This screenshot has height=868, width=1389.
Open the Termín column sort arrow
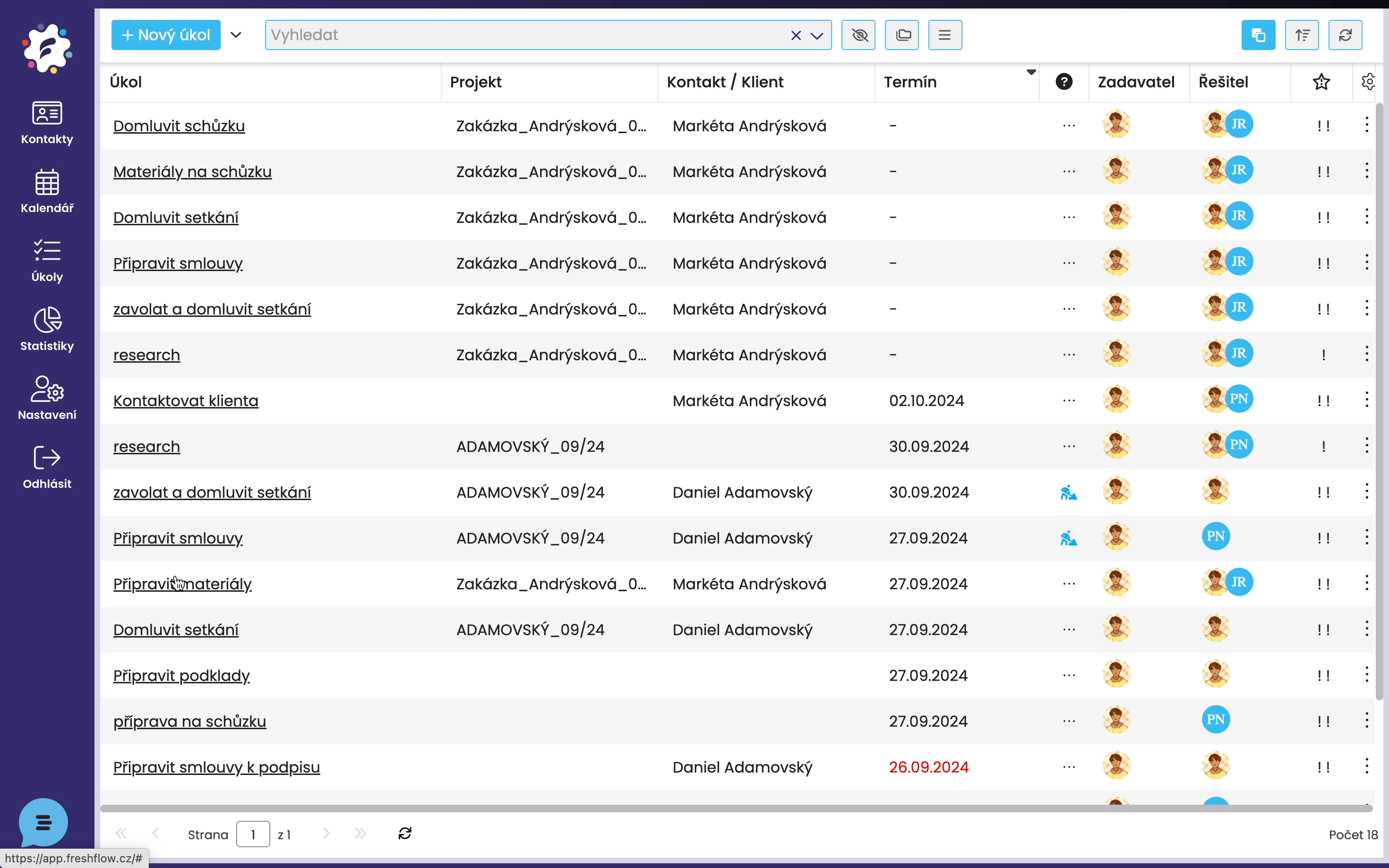[1031, 72]
